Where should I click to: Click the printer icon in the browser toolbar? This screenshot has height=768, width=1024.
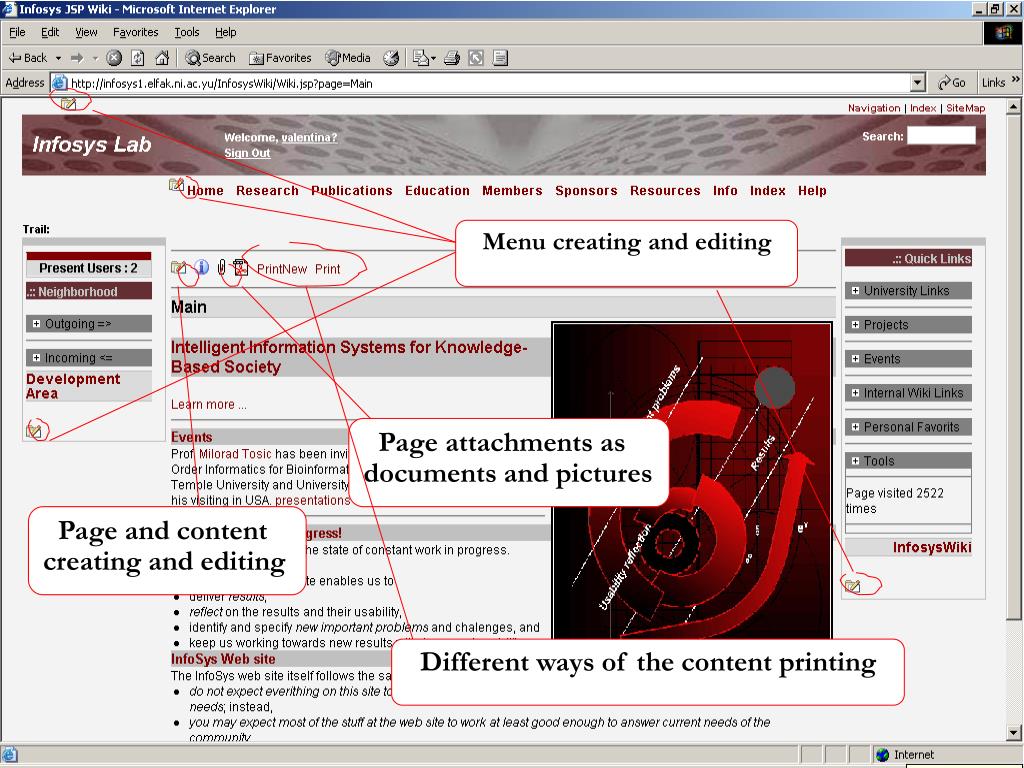[452, 58]
